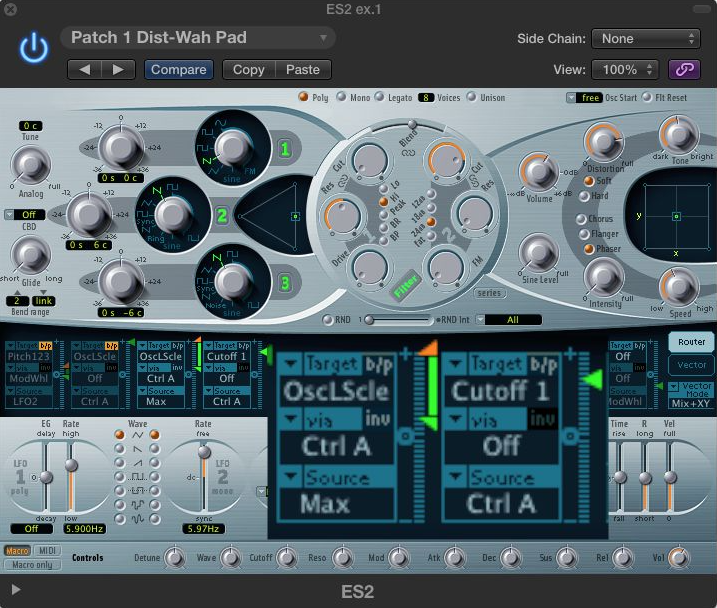Click the Detune macro knob

(174, 558)
